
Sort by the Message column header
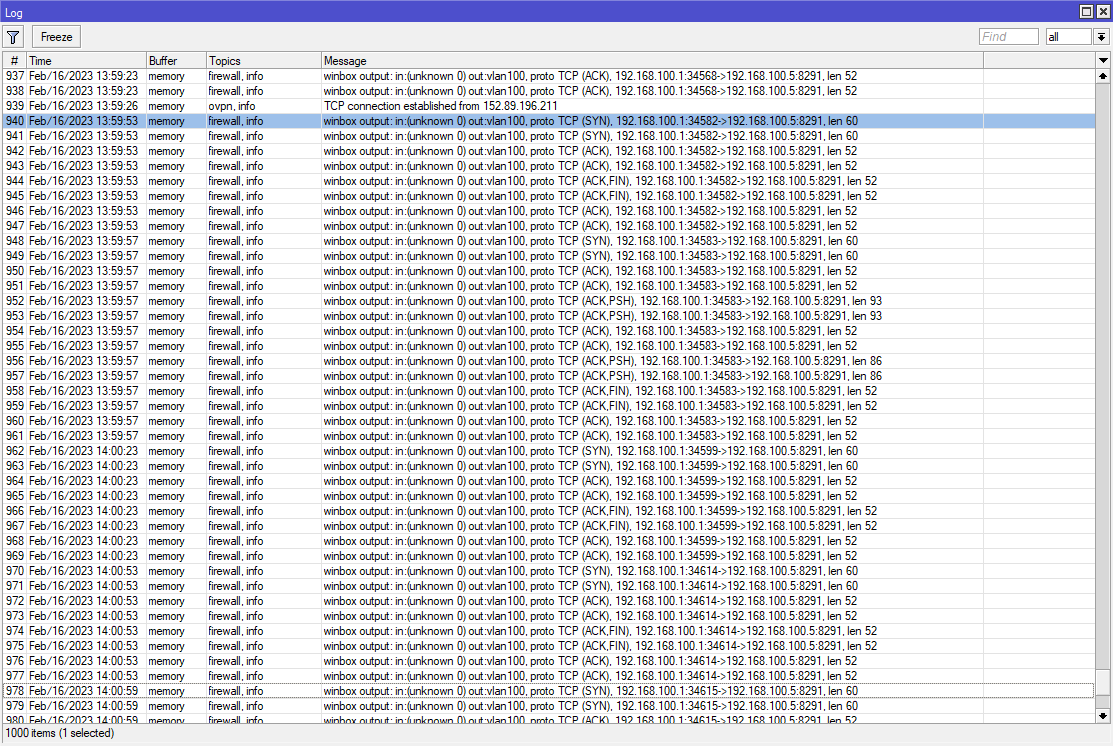point(652,61)
